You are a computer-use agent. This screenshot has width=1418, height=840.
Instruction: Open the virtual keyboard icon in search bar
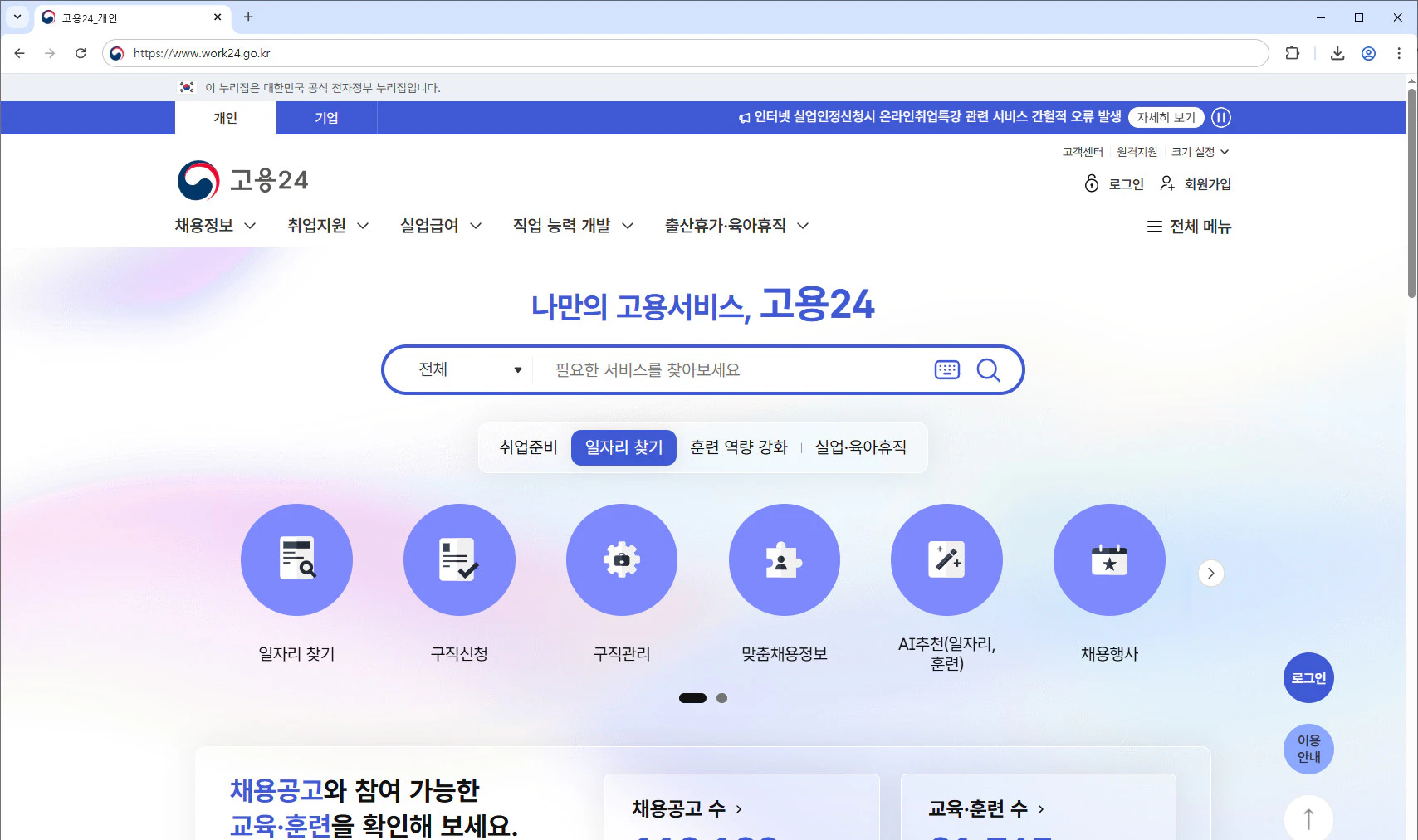(946, 370)
